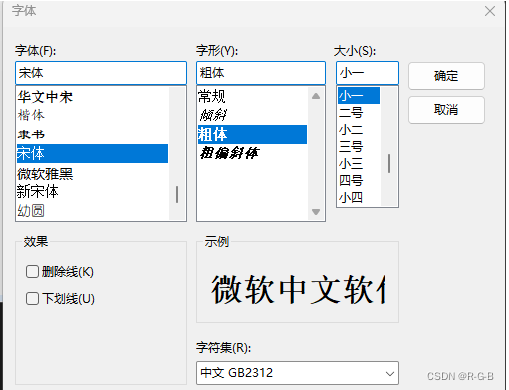Select size 二号

click(x=359, y=113)
